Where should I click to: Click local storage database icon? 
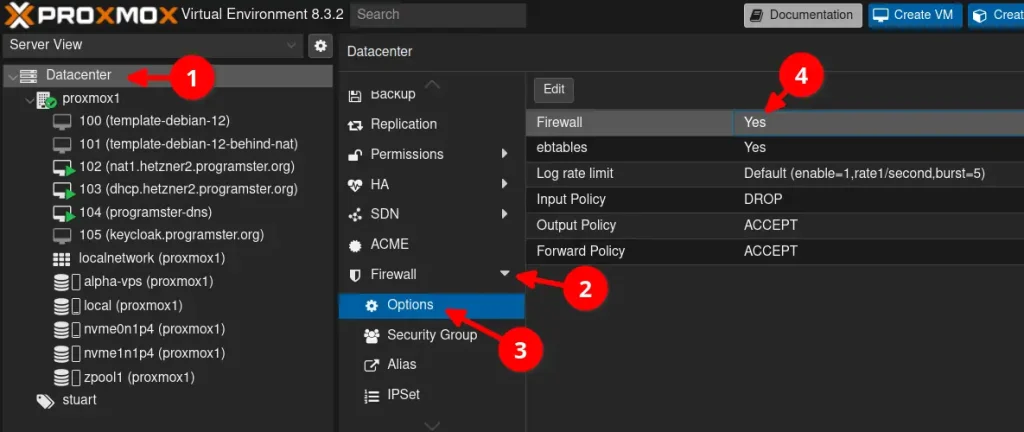(x=66, y=305)
